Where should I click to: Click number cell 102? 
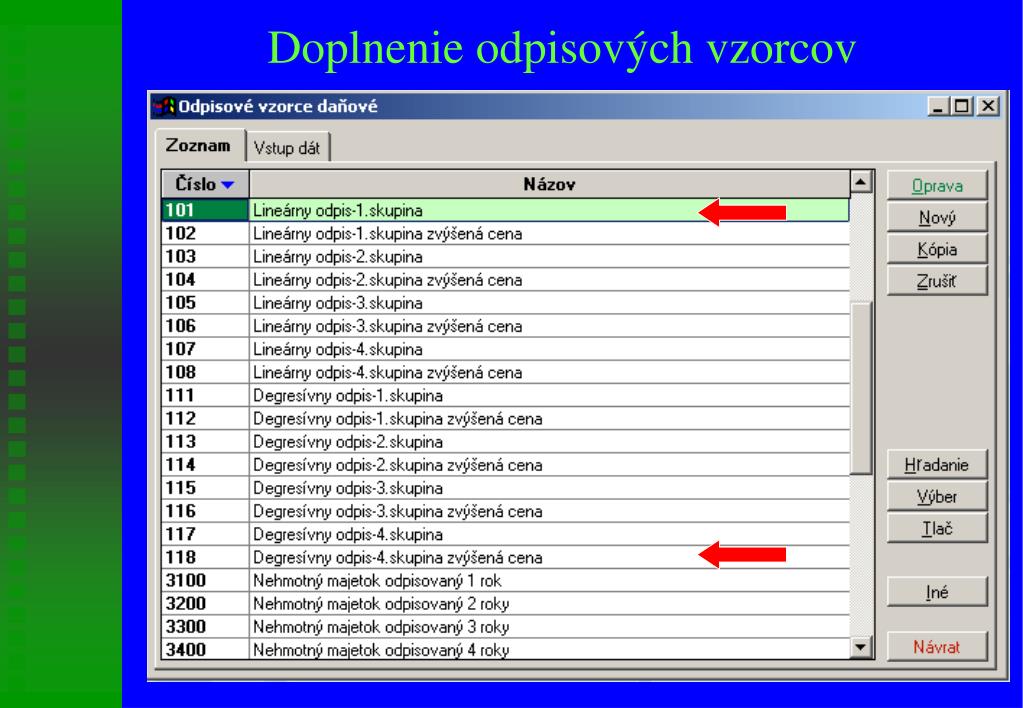(205, 234)
